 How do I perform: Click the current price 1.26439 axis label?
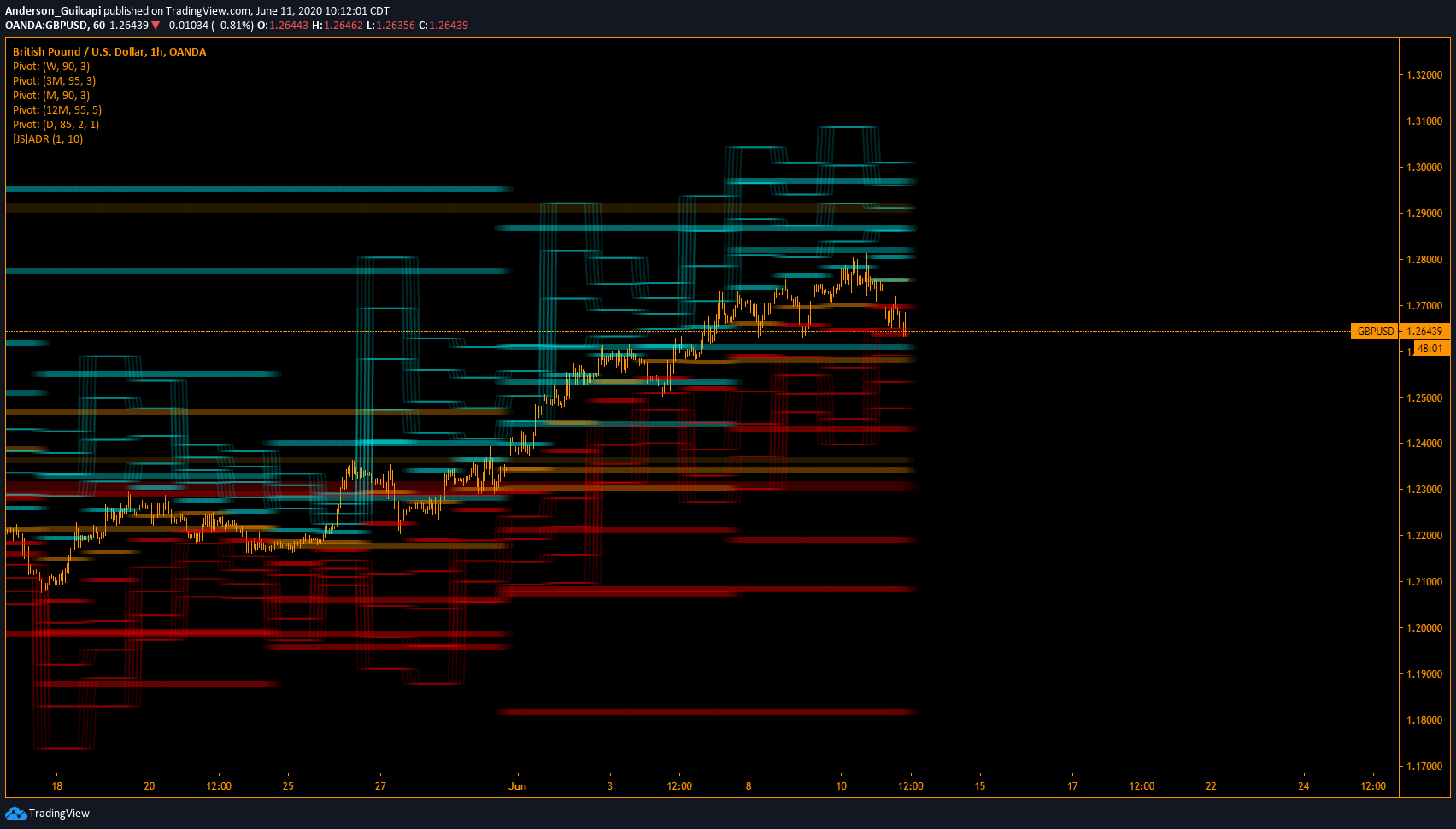click(x=1424, y=331)
